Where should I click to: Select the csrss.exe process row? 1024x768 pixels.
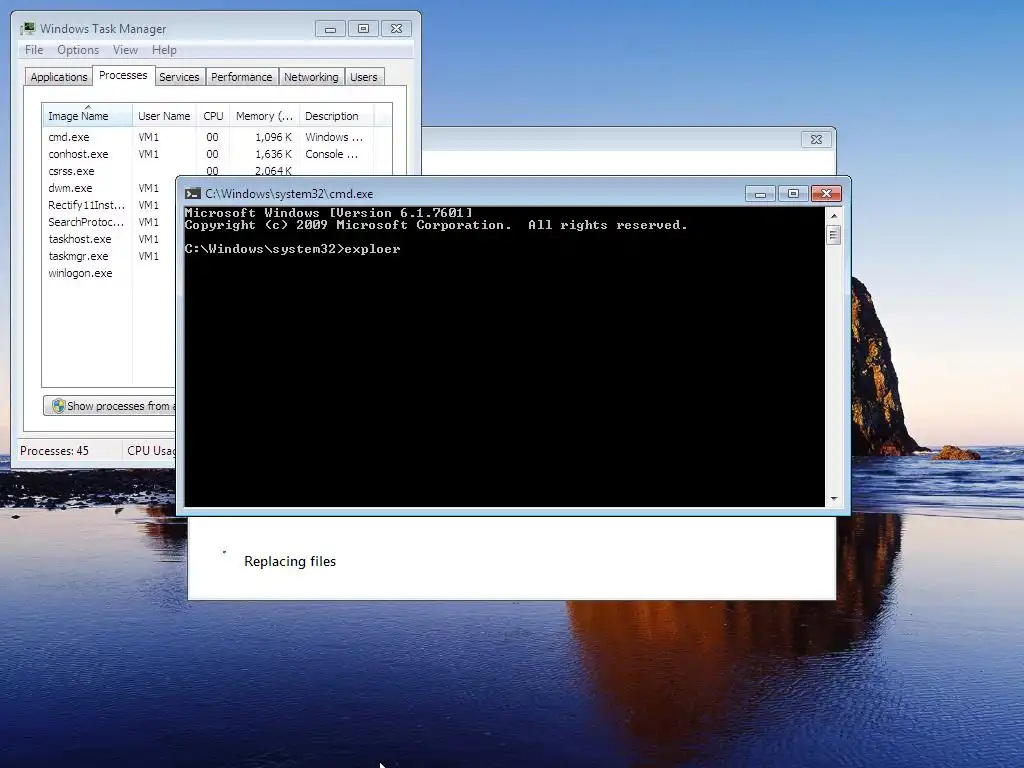[x=217, y=170]
